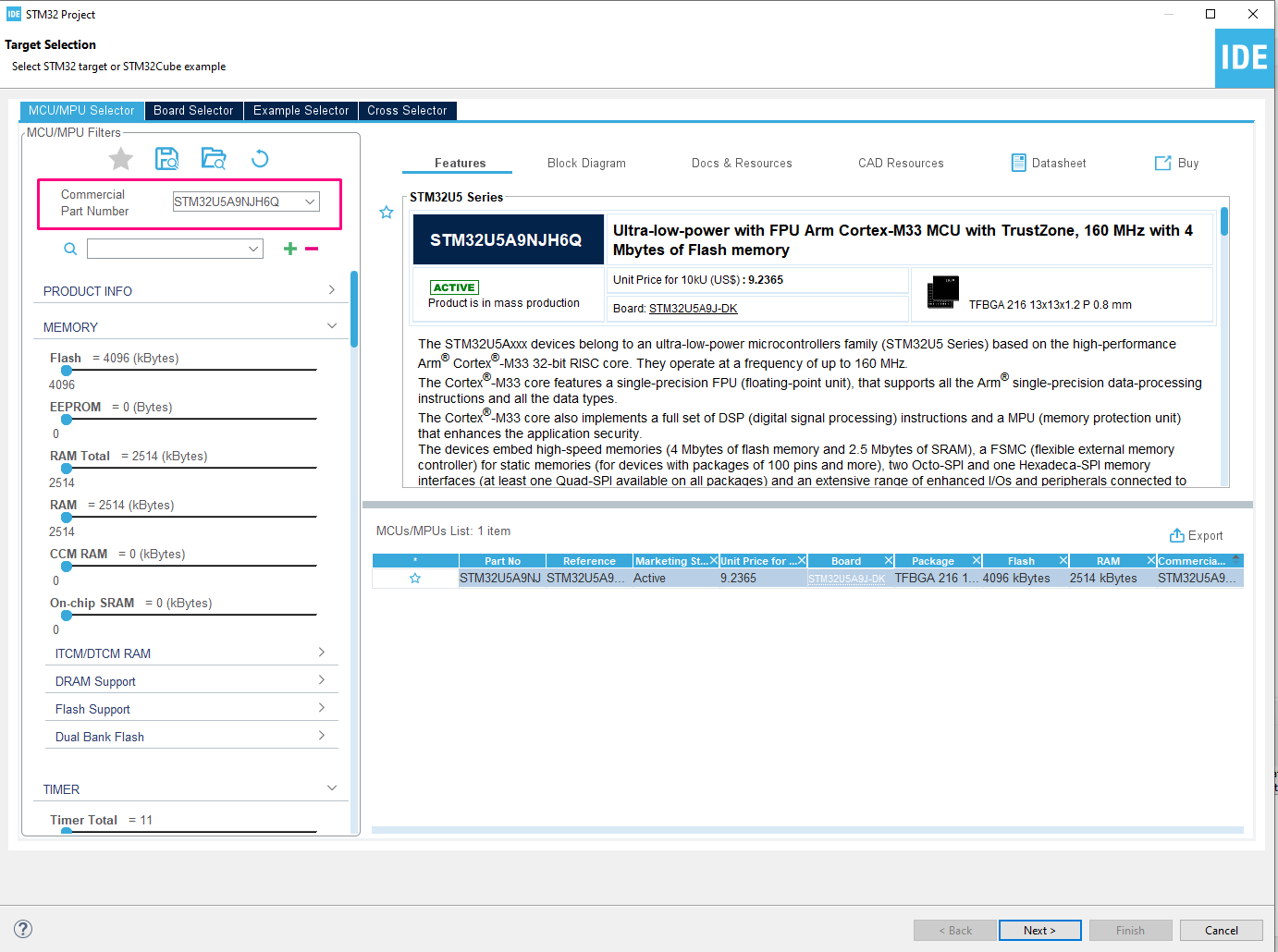Switch to the Board Selector tab
The image size is (1278, 952).
193,110
